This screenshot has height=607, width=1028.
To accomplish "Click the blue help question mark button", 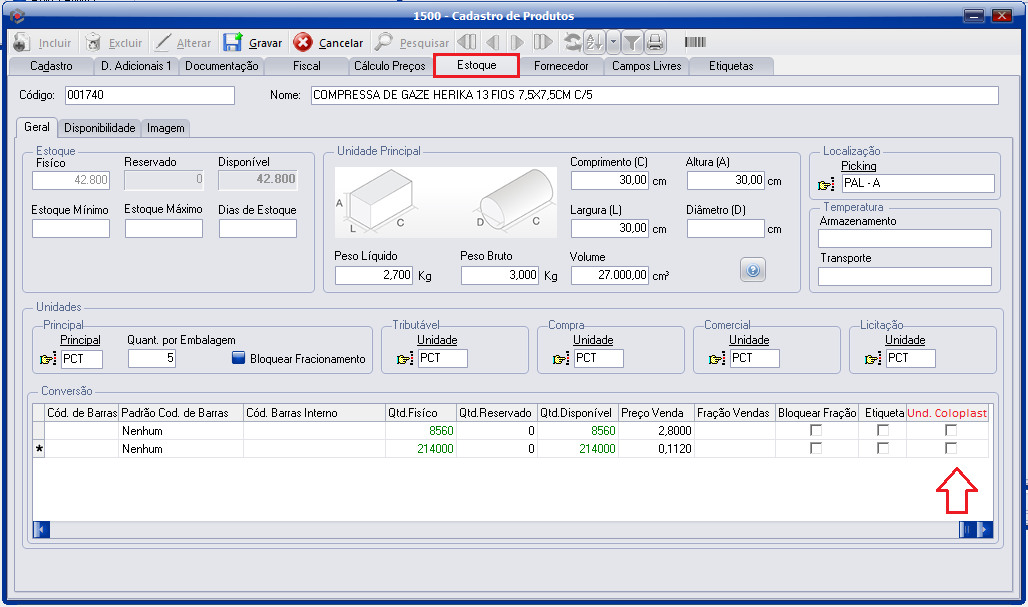I will pyautogui.click(x=753, y=270).
